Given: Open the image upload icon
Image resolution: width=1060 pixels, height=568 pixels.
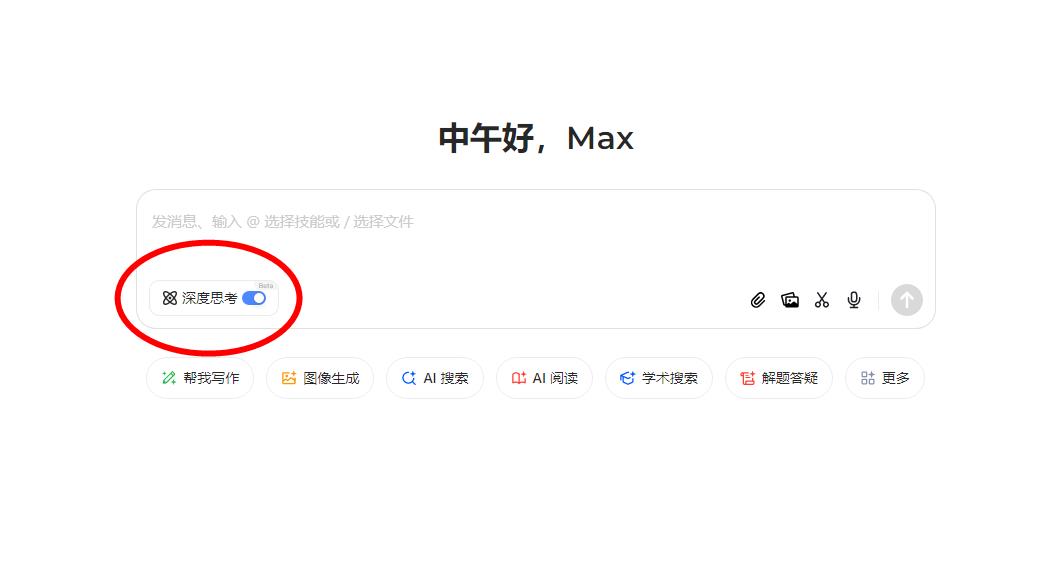Looking at the screenshot, I should [790, 300].
